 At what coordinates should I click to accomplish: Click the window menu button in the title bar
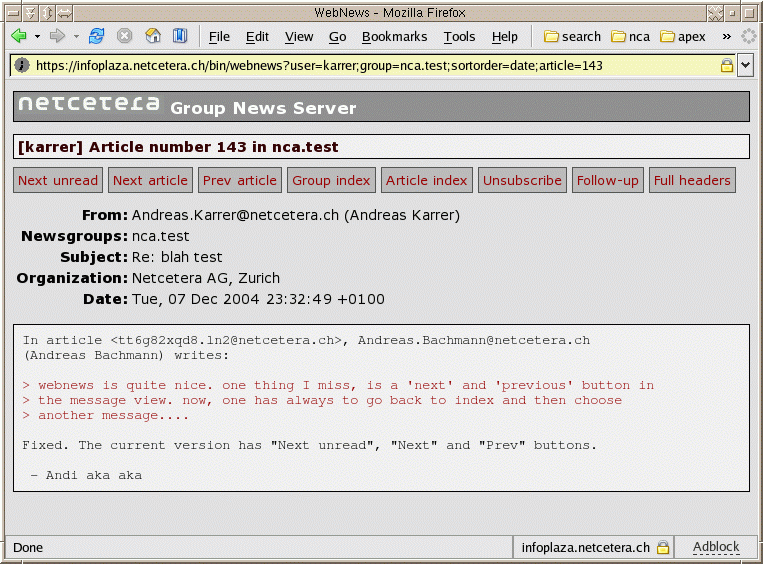(14, 13)
